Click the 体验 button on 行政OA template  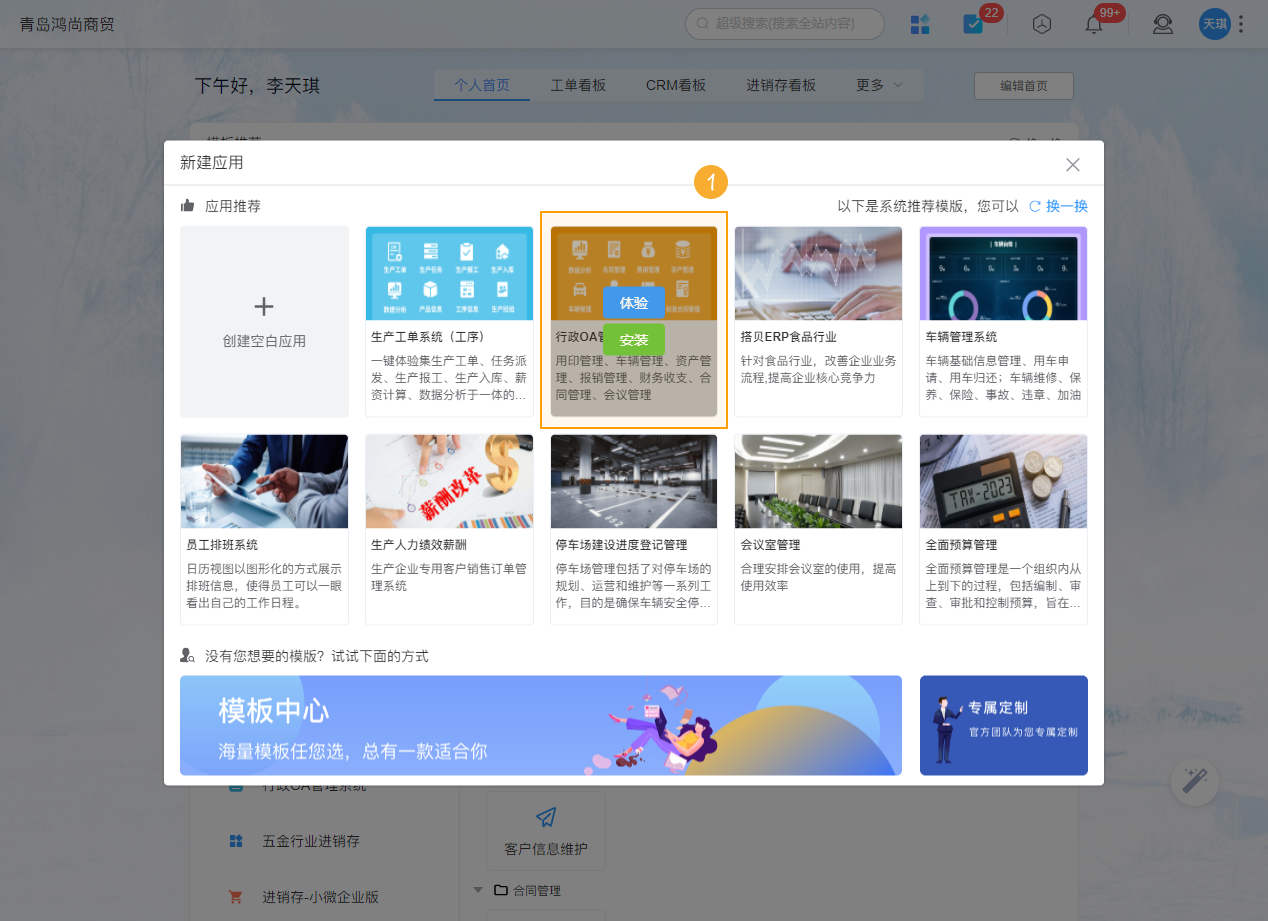pos(633,302)
